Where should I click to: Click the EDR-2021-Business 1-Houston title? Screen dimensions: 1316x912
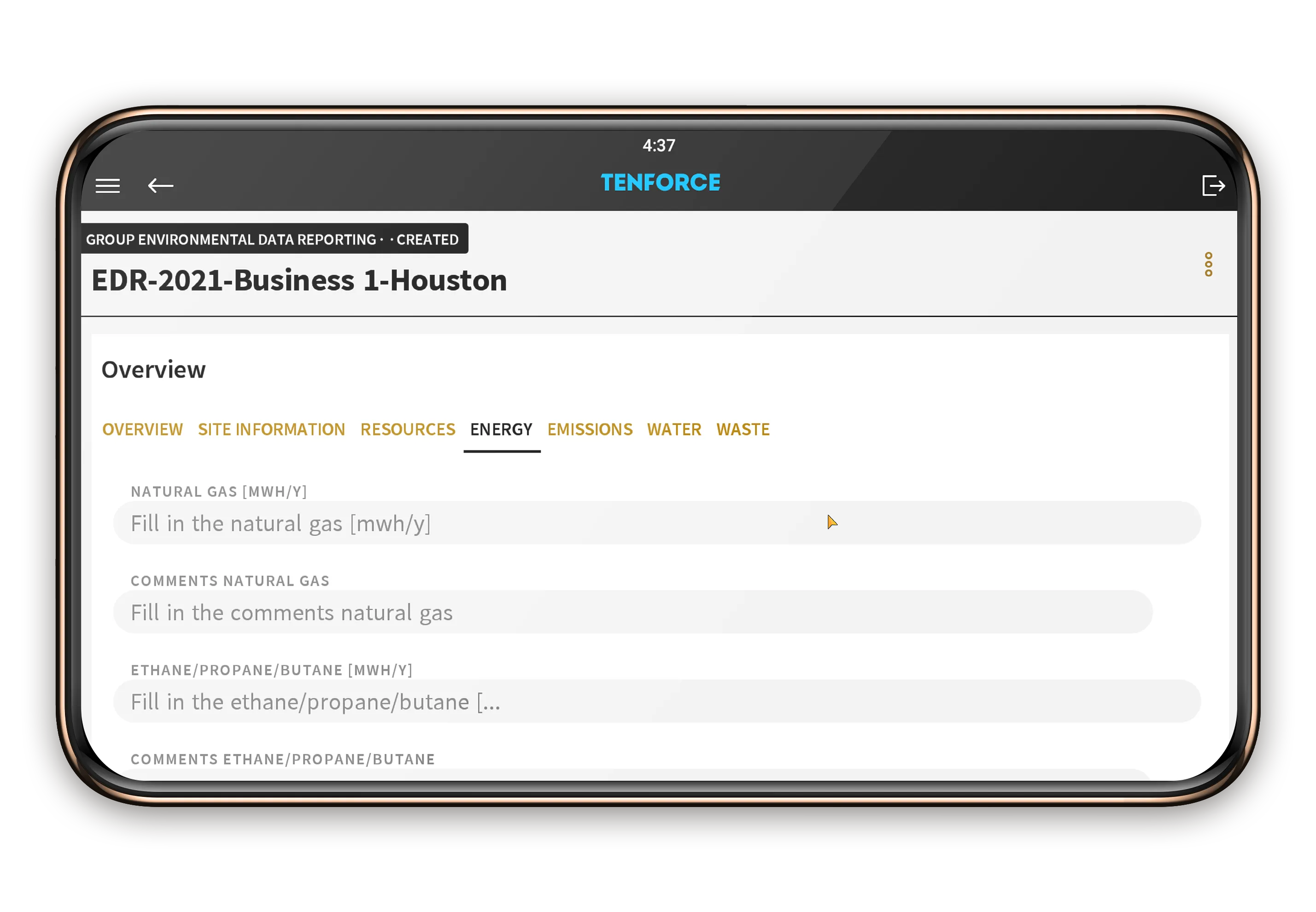click(299, 280)
